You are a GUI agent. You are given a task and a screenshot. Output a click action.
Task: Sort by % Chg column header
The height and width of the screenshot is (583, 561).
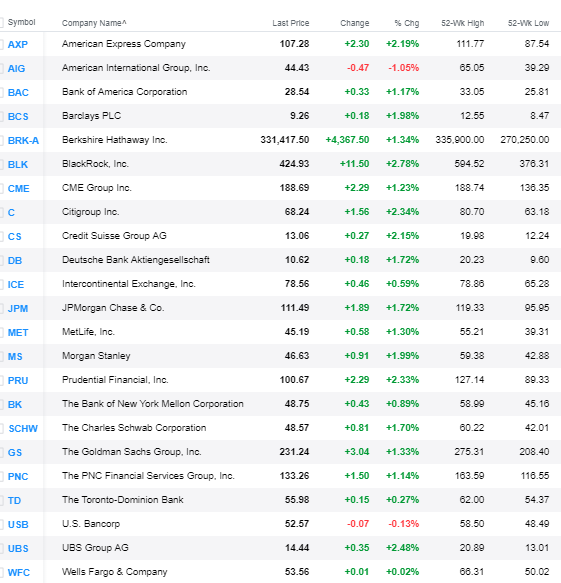tap(407, 23)
